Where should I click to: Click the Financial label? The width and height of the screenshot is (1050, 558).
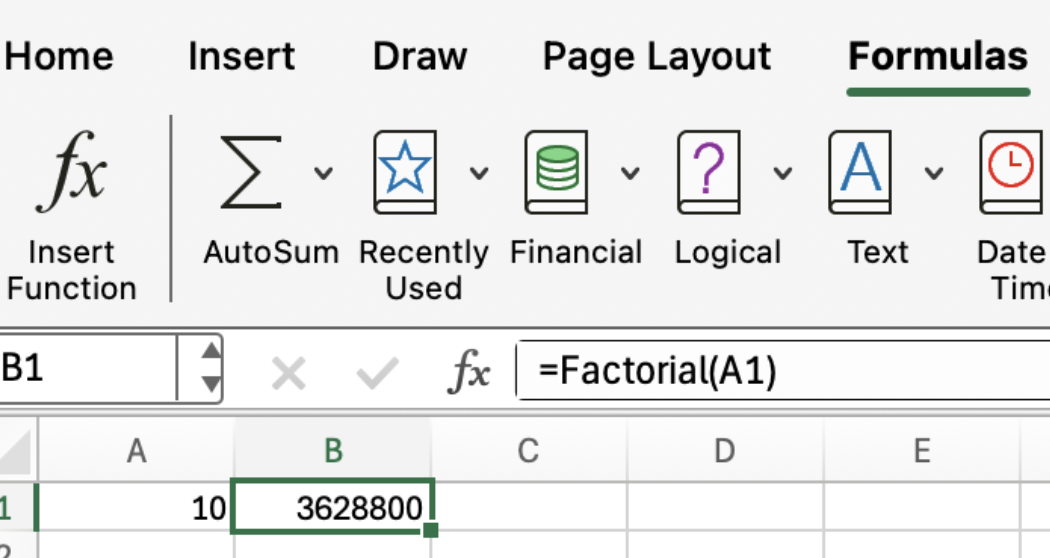pyautogui.click(x=576, y=253)
